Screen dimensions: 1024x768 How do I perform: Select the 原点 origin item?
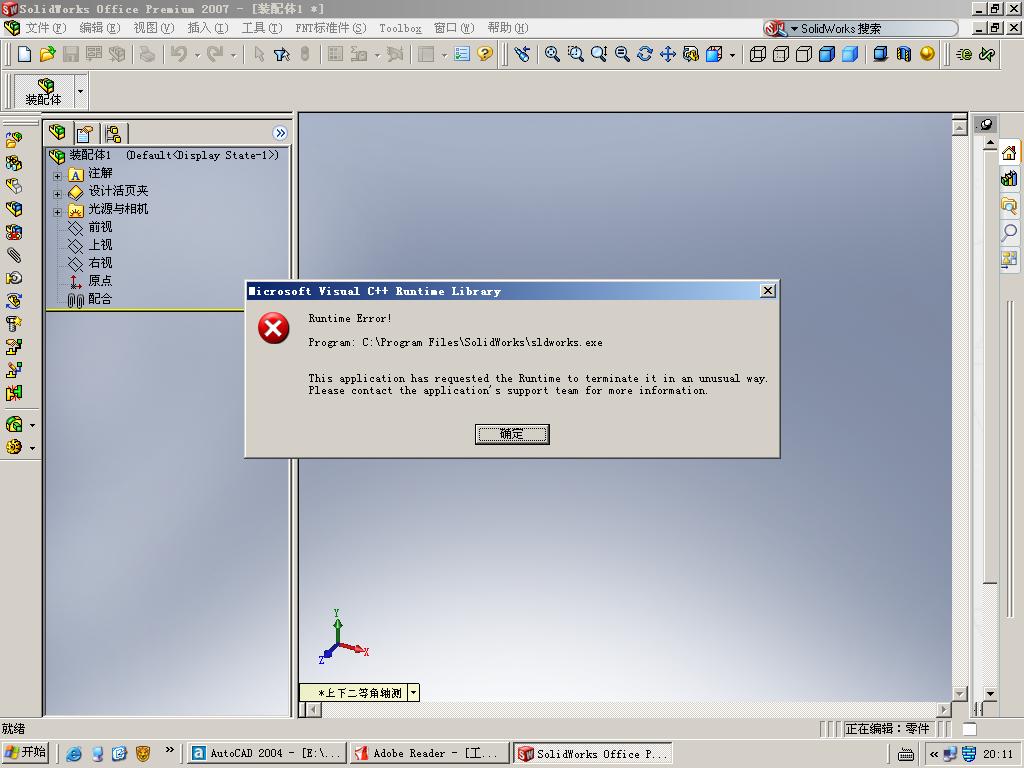[100, 281]
